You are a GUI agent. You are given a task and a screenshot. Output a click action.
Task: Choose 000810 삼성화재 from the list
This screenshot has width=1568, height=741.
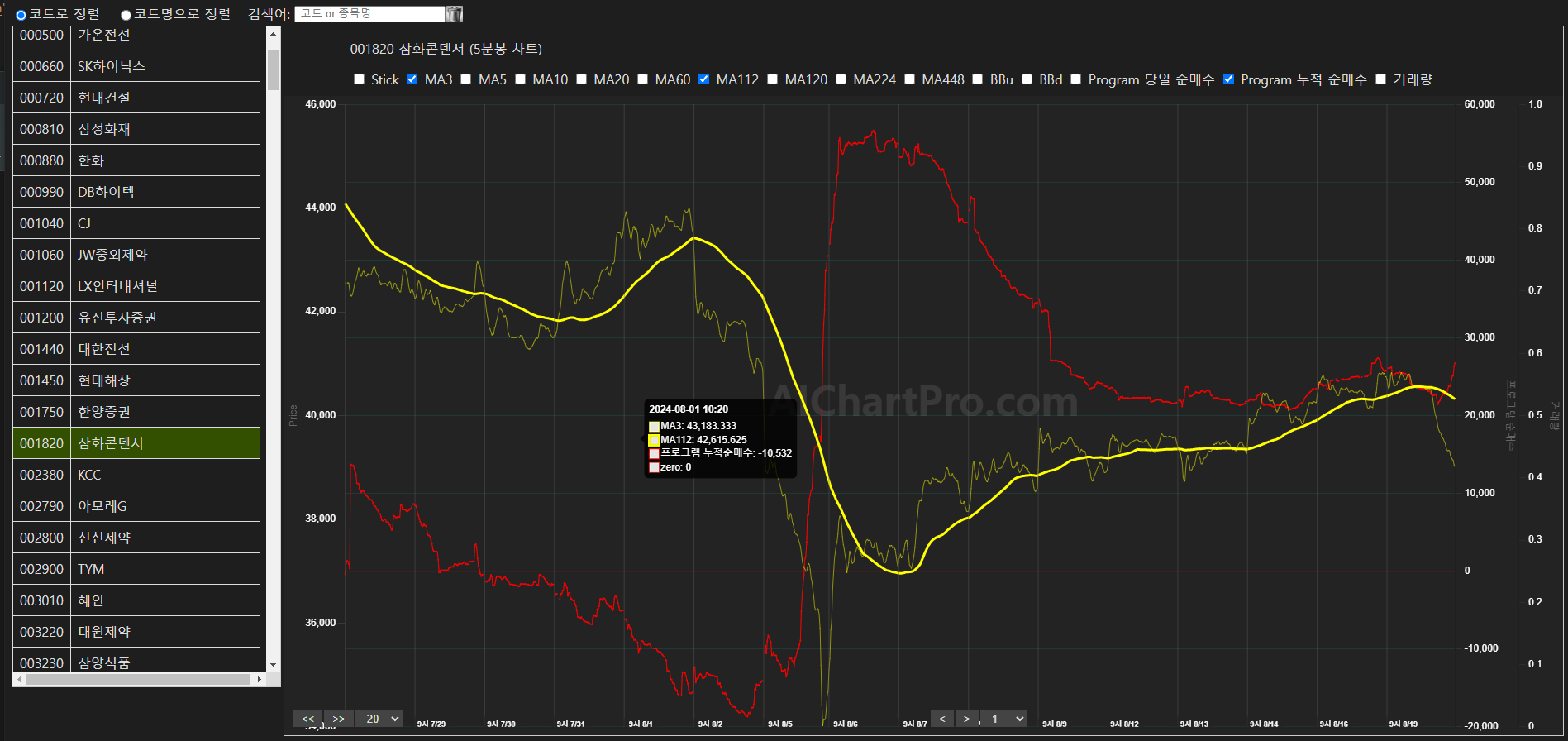[x=136, y=129]
